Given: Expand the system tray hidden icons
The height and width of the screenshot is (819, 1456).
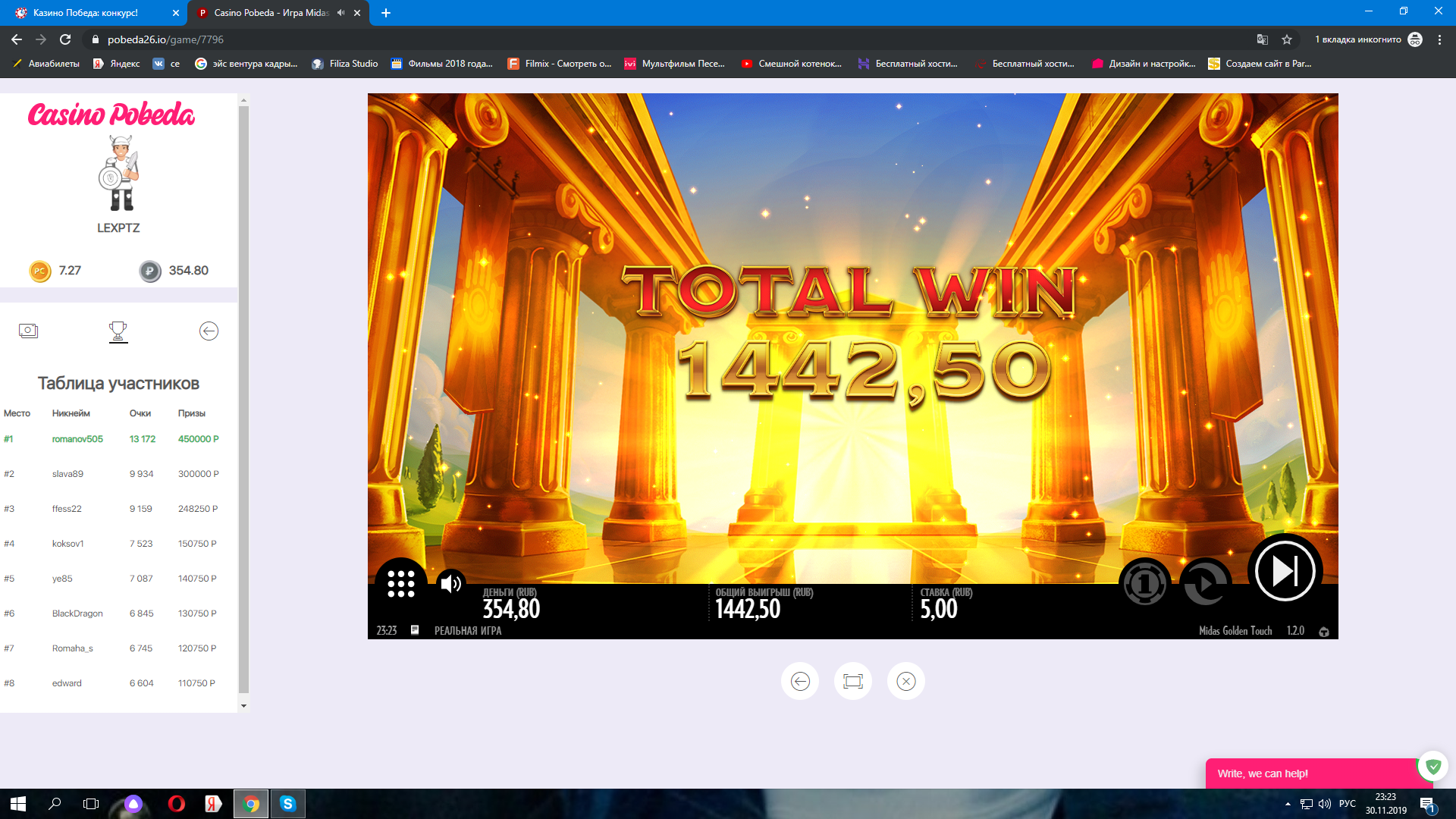Looking at the screenshot, I should (1288, 804).
